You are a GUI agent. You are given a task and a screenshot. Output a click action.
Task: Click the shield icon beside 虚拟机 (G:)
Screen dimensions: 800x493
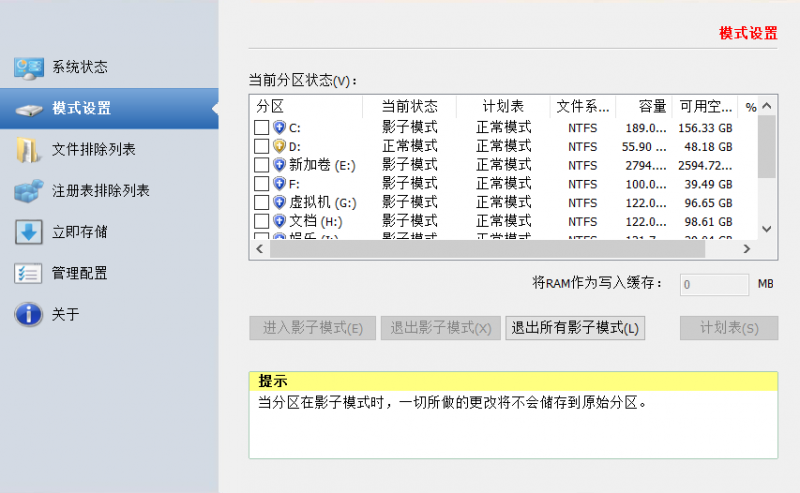[279, 202]
